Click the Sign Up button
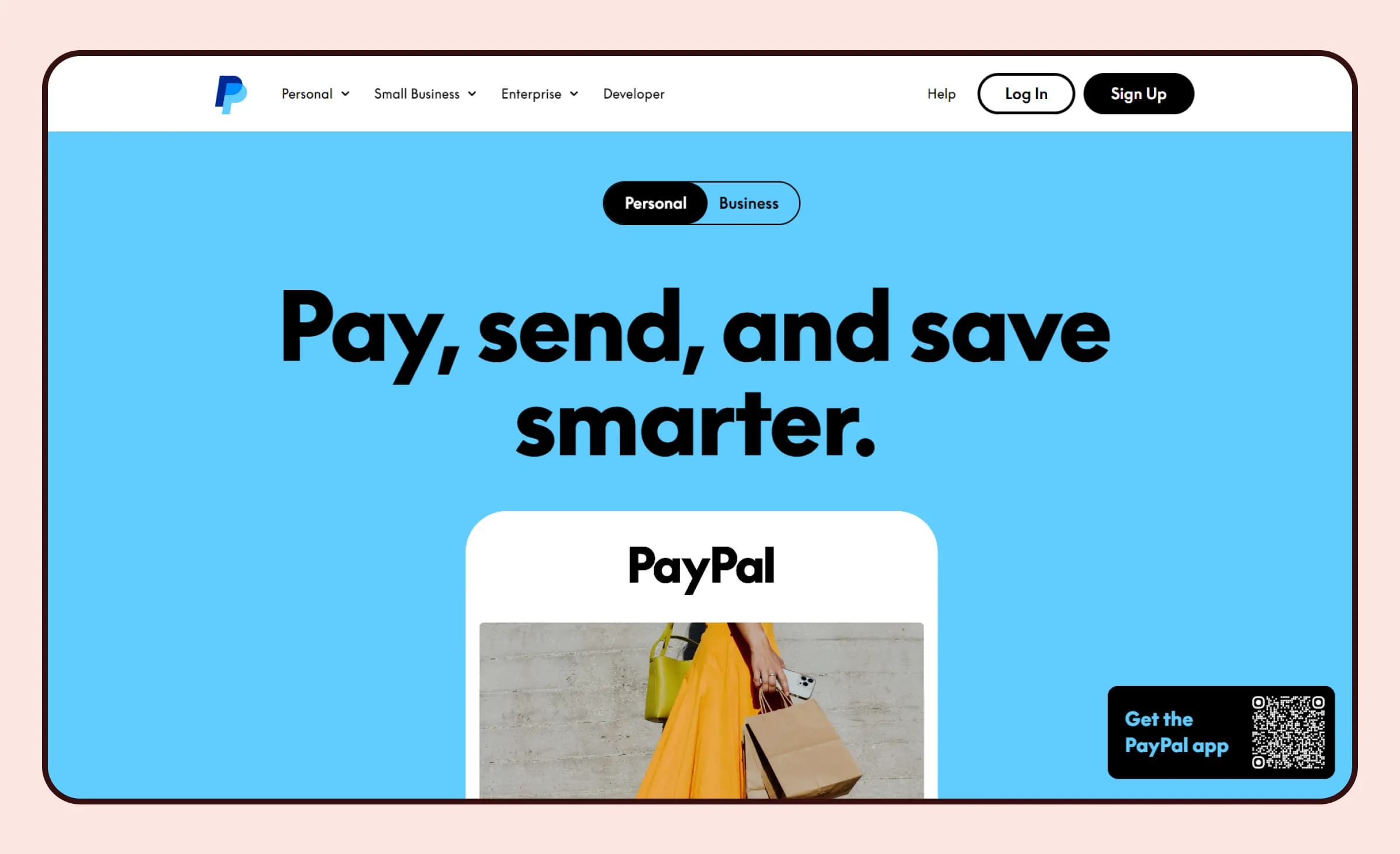The height and width of the screenshot is (854, 1400). (x=1138, y=93)
